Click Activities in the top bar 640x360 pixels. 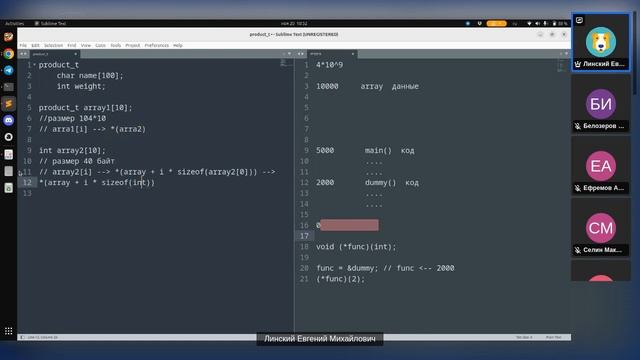[x=14, y=24]
